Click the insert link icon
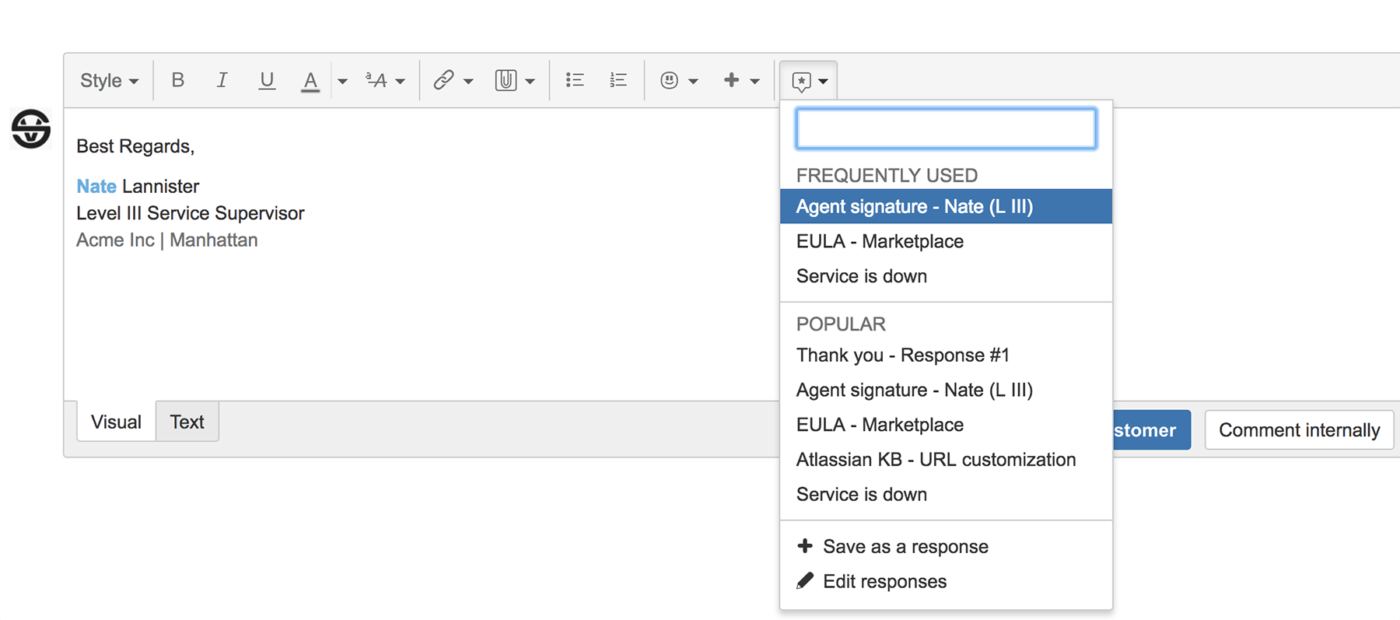 [x=444, y=81]
